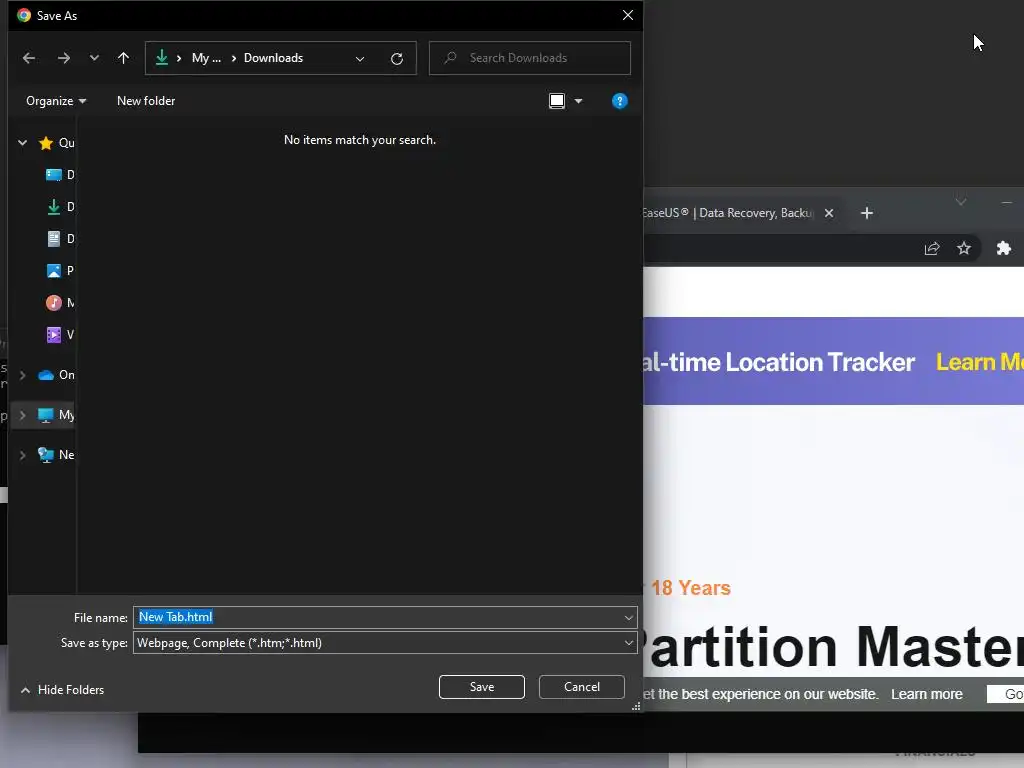1024x768 pixels.
Task: Click the Chrome logo in dialog title
Action: click(24, 16)
